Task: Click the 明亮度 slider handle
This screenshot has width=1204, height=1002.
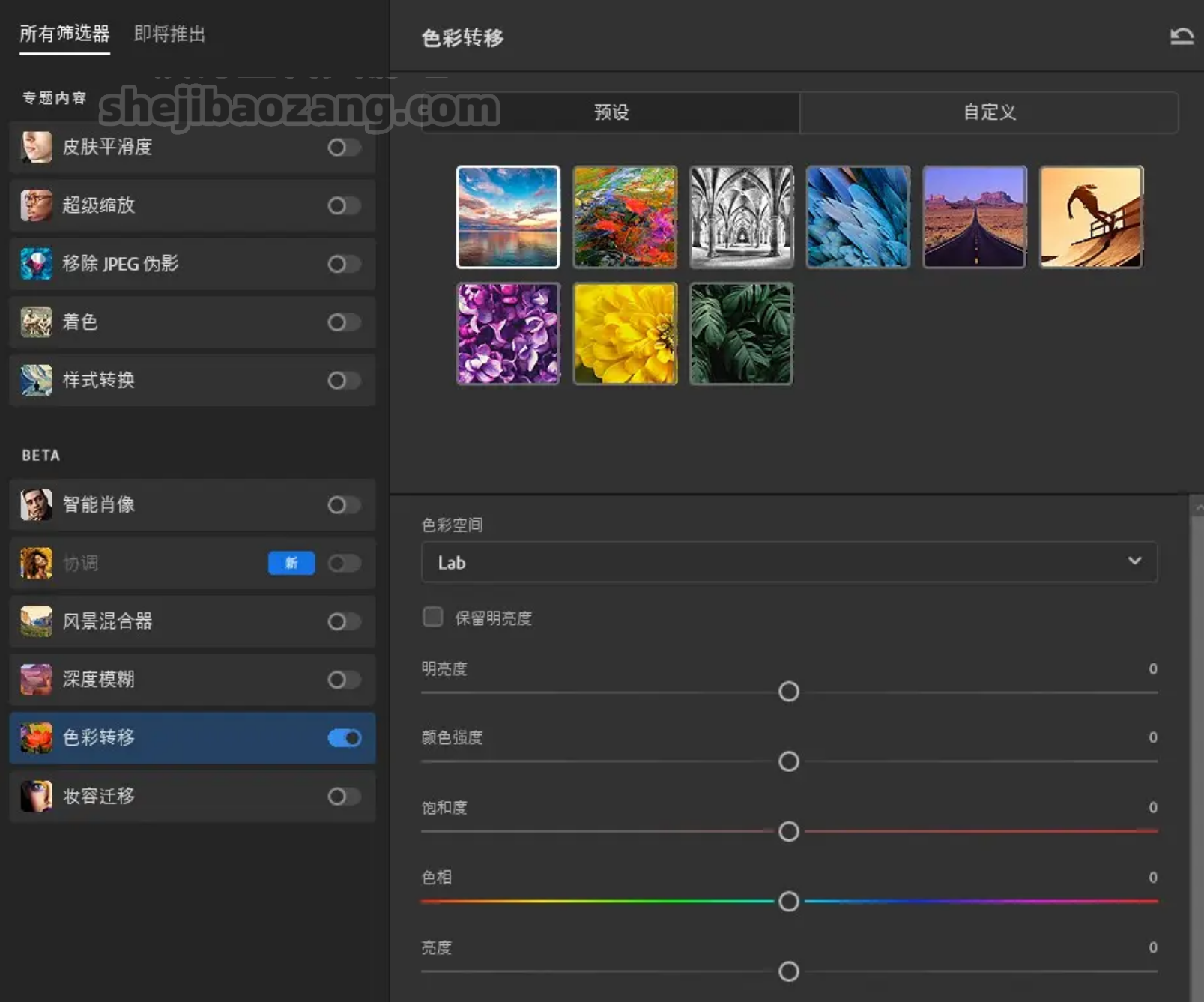Action: [x=789, y=692]
